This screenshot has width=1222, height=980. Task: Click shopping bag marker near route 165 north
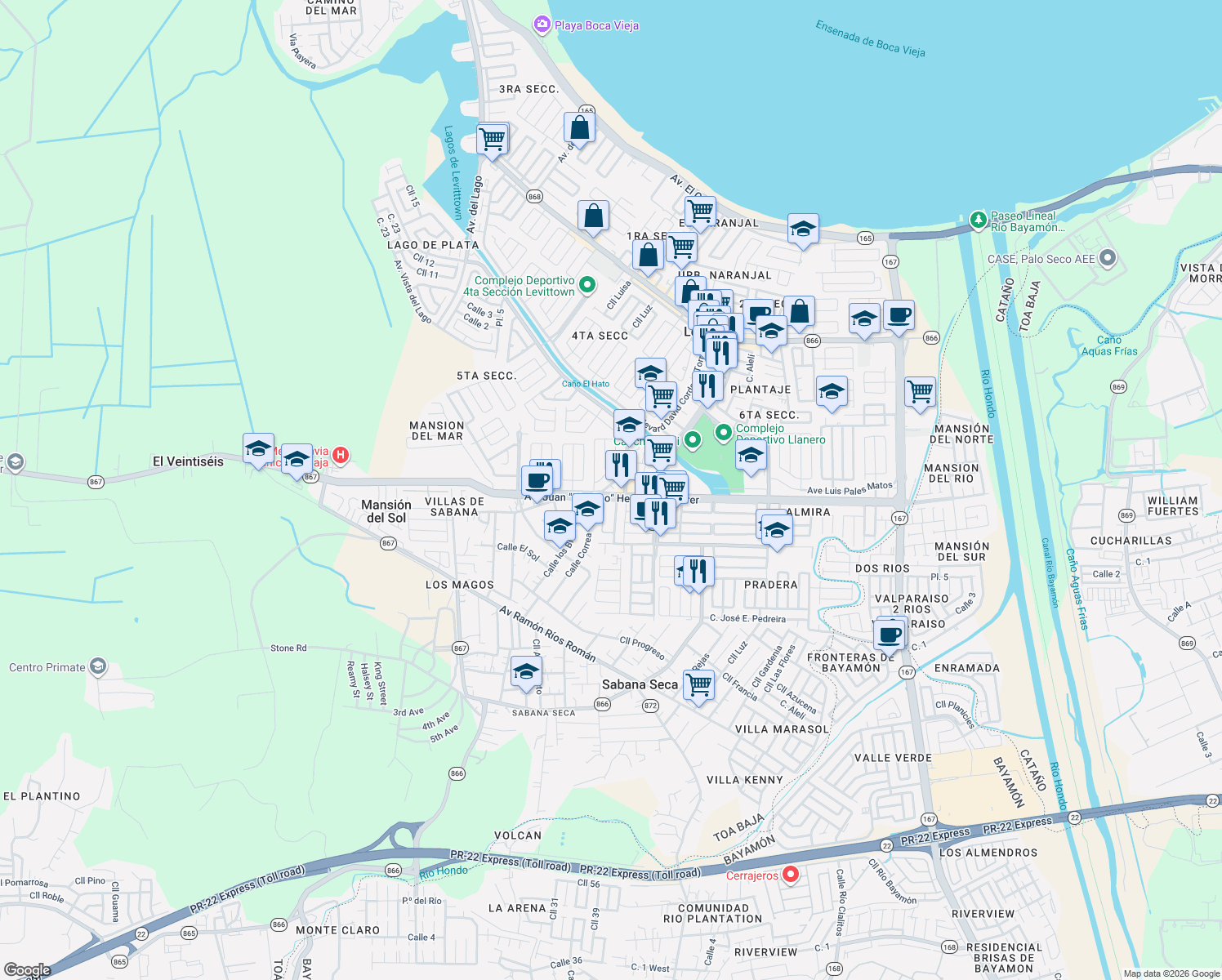579,128
